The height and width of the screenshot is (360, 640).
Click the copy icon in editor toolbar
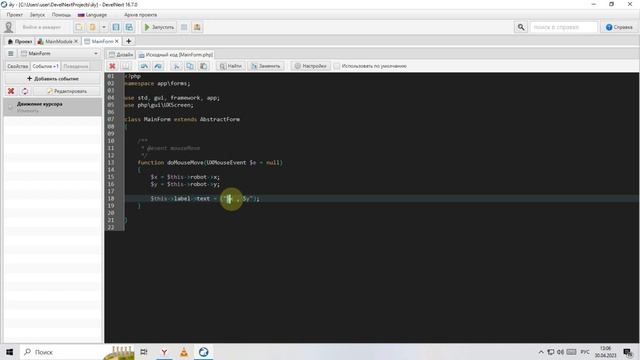click(190, 66)
